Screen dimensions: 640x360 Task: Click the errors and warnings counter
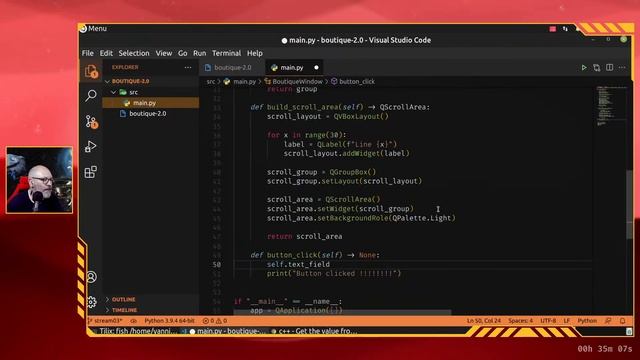[215, 321]
